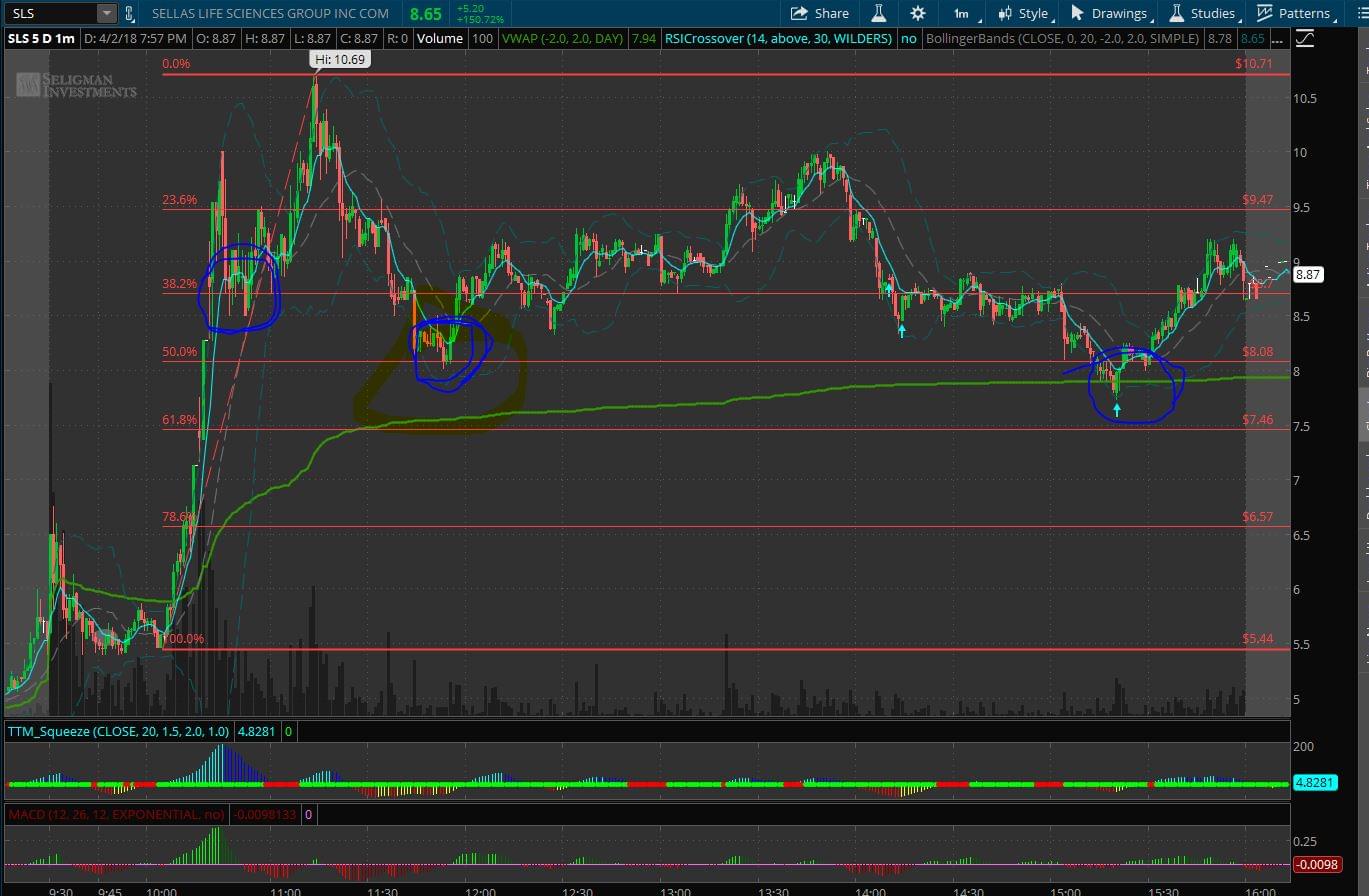Image resolution: width=1369 pixels, height=896 pixels.
Task: Click the MACD study label
Action: [117, 814]
